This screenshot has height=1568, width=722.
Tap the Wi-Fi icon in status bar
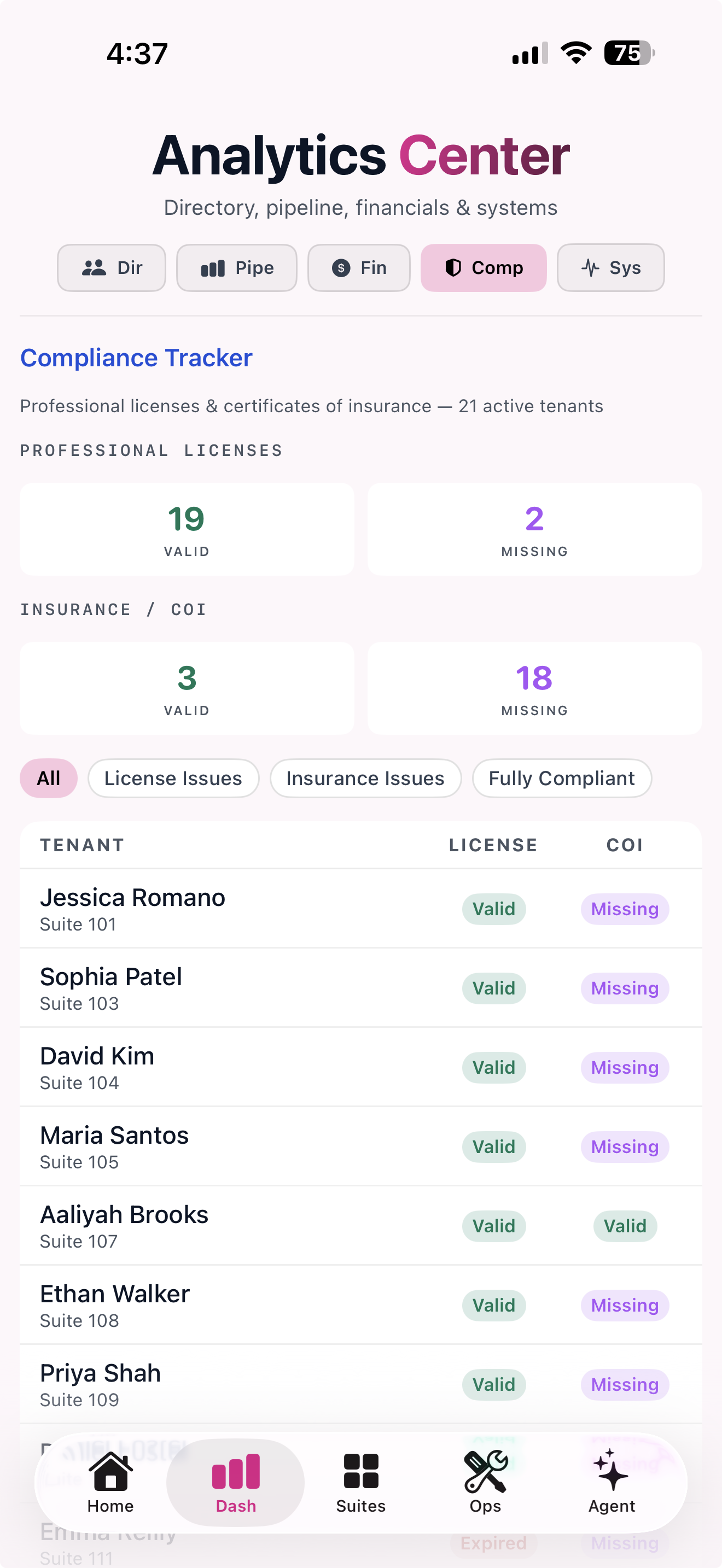576,53
